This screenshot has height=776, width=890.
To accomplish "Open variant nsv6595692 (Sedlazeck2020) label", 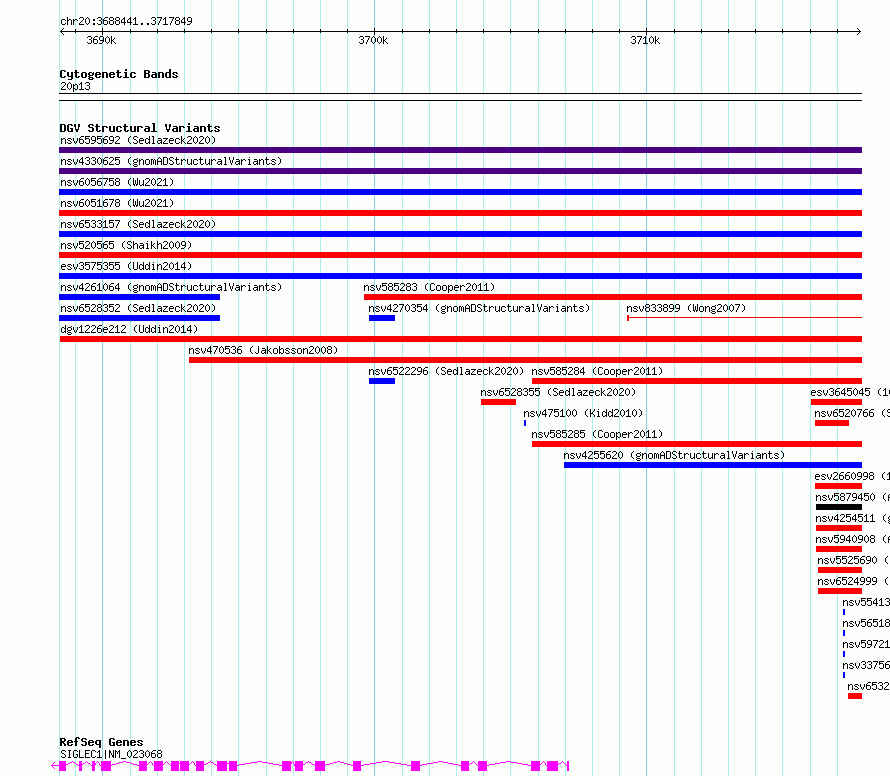I will tap(138, 140).
